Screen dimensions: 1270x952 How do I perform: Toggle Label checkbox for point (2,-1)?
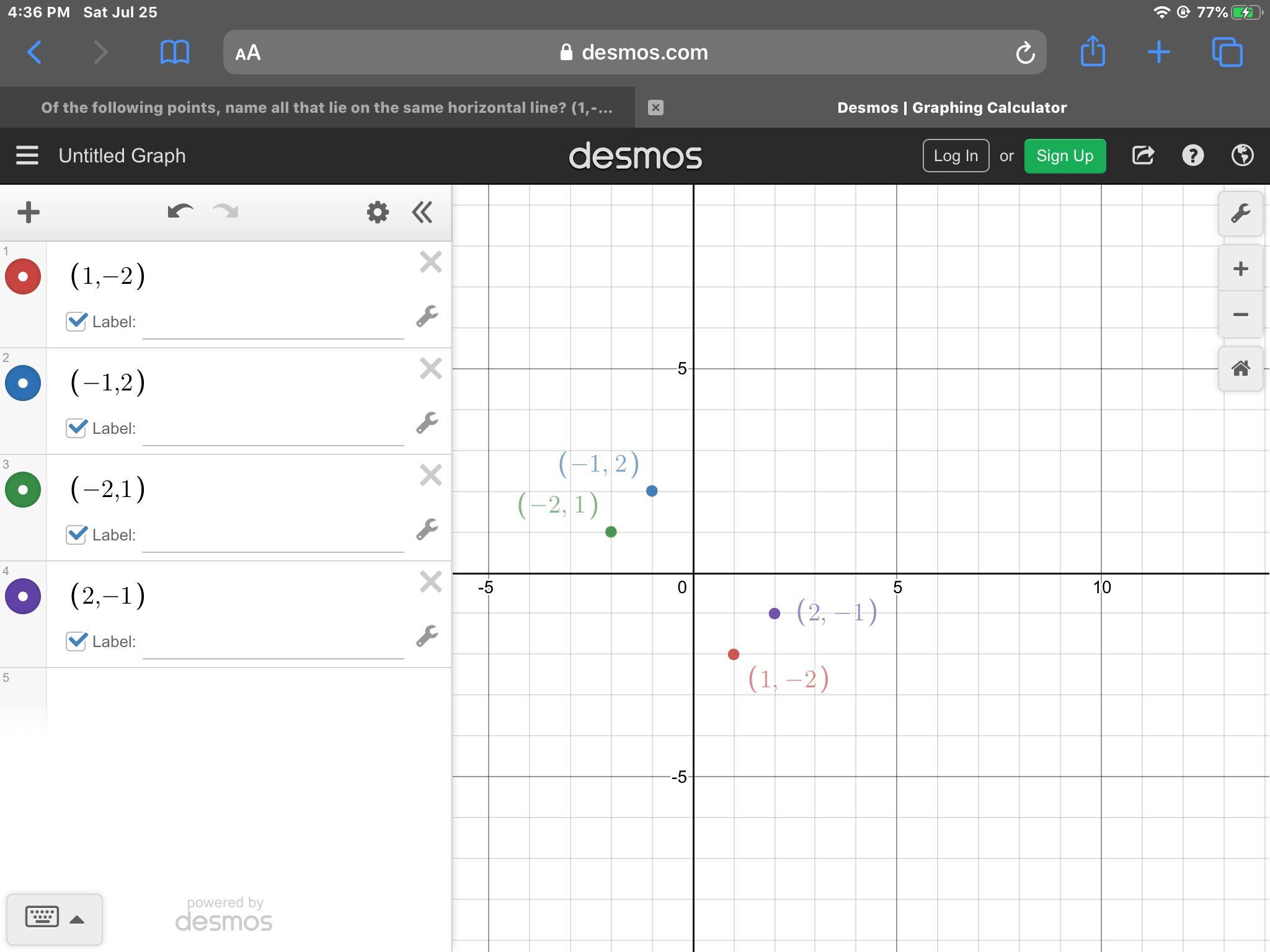[76, 641]
